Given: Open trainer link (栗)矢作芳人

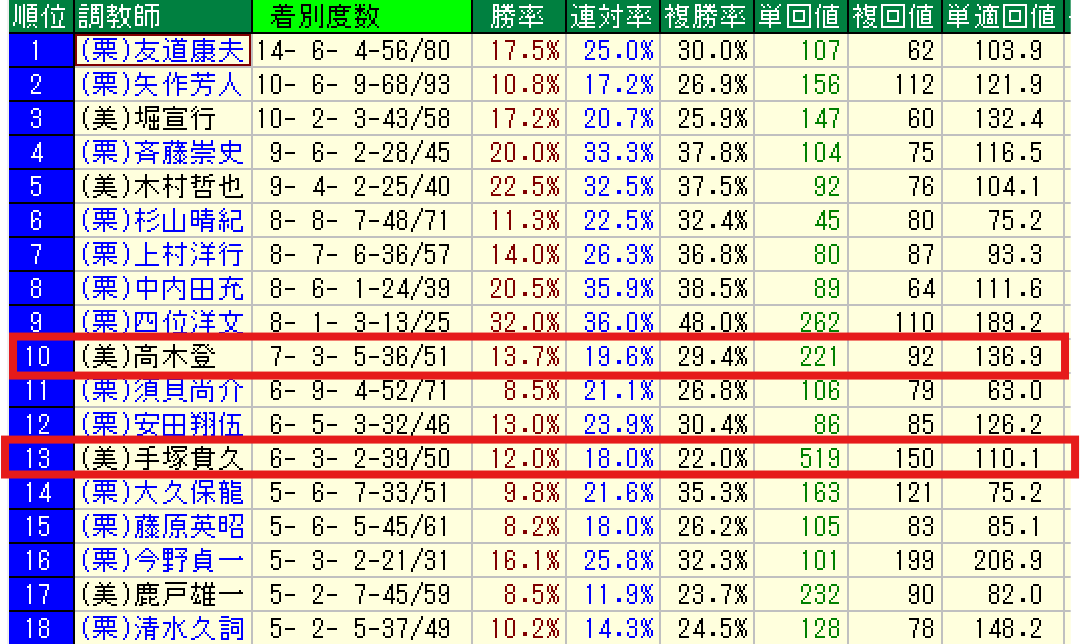Looking at the screenshot, I should (x=161, y=84).
